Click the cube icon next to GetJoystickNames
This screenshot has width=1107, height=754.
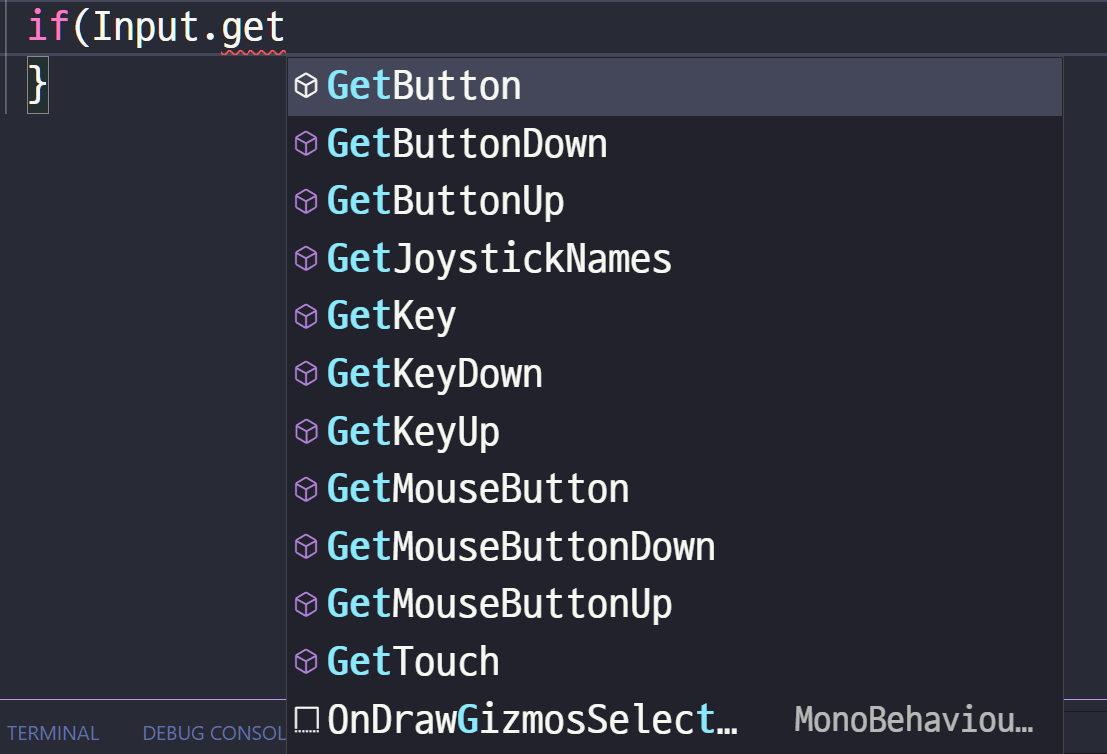[x=306, y=259]
